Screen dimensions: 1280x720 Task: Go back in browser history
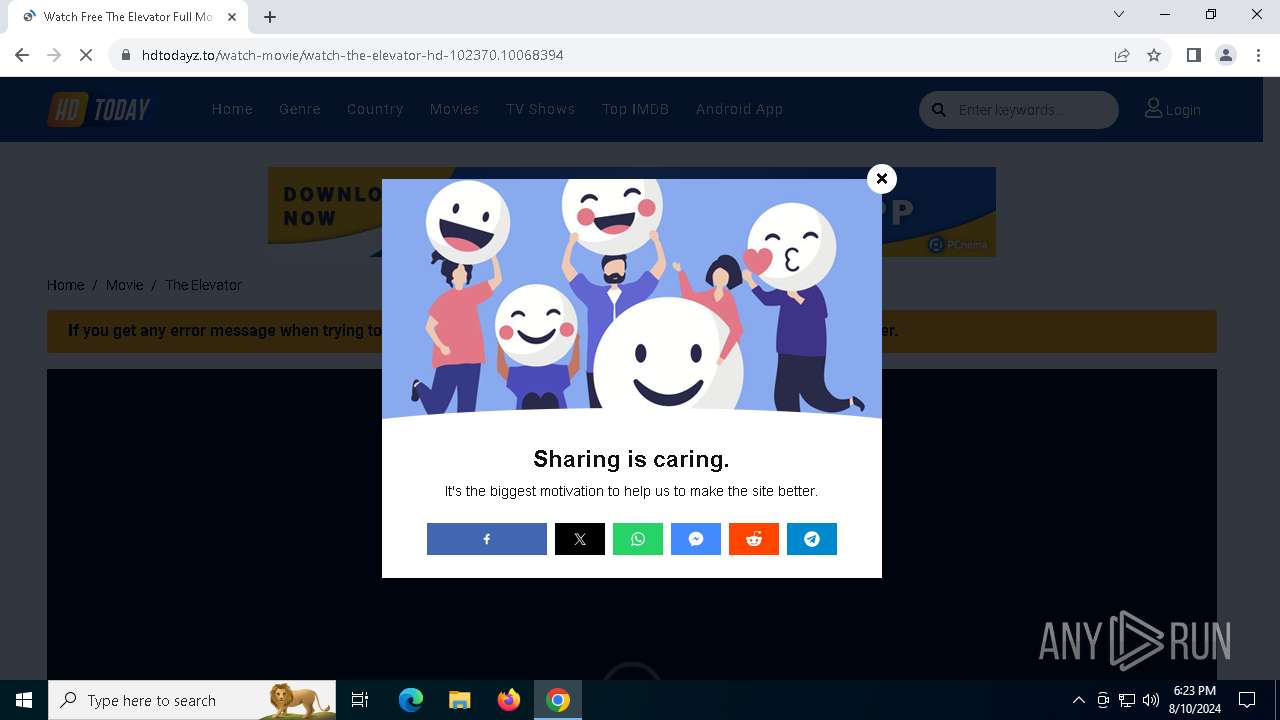22,55
